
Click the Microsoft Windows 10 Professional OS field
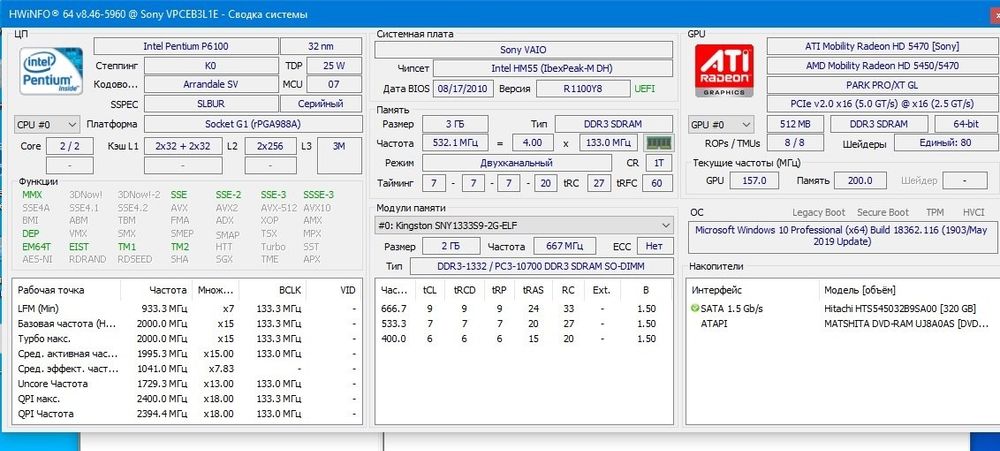(x=842, y=236)
